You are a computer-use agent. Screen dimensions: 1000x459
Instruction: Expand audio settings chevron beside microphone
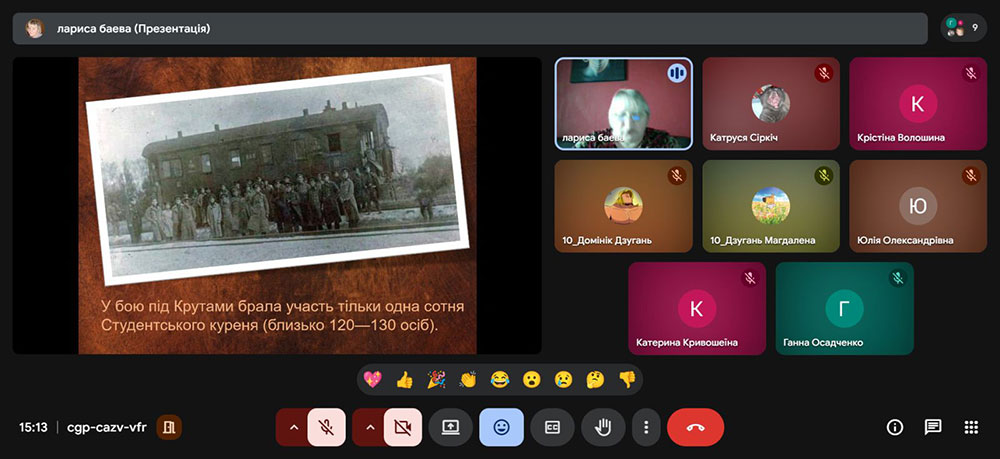click(293, 427)
